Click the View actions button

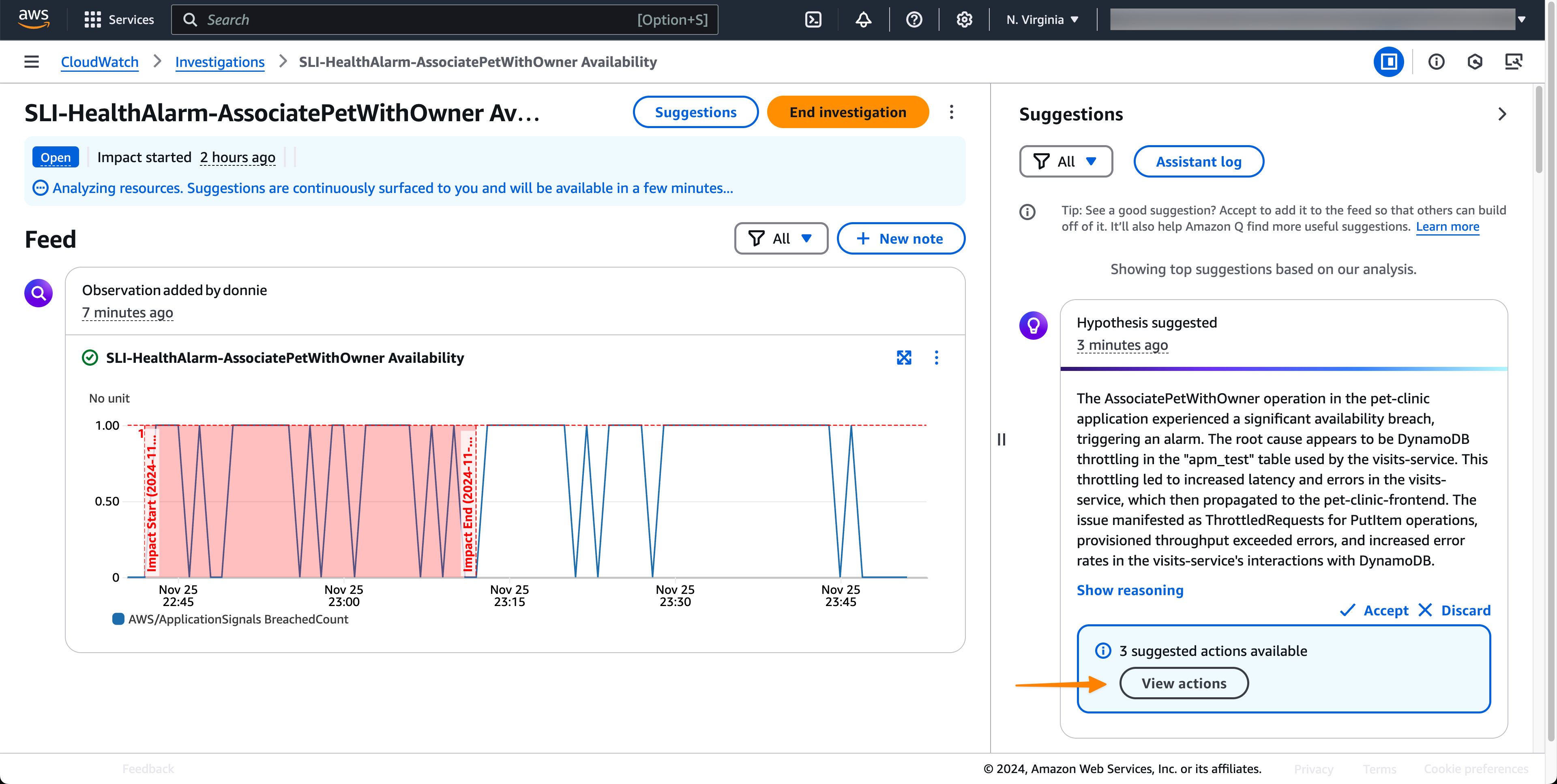point(1184,683)
